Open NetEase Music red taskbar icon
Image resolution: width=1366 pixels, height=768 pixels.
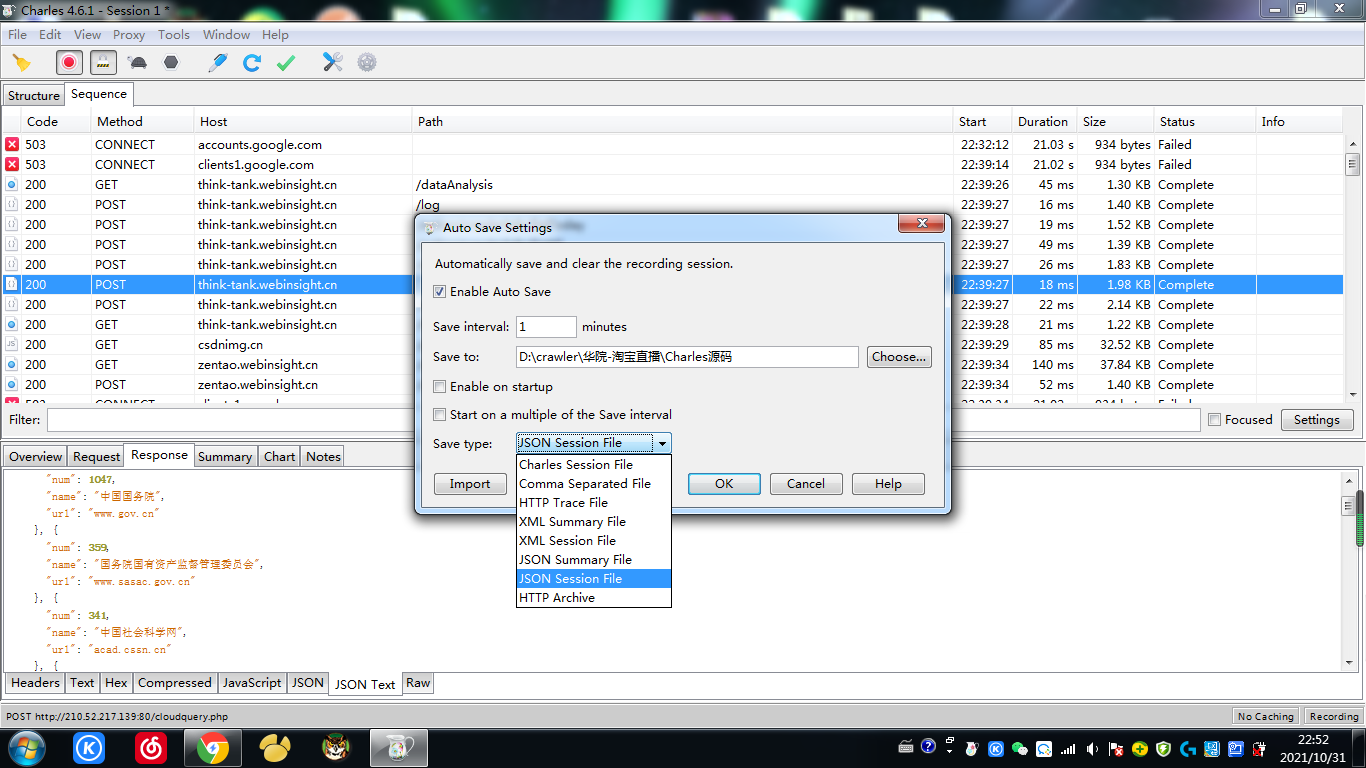(x=150, y=748)
